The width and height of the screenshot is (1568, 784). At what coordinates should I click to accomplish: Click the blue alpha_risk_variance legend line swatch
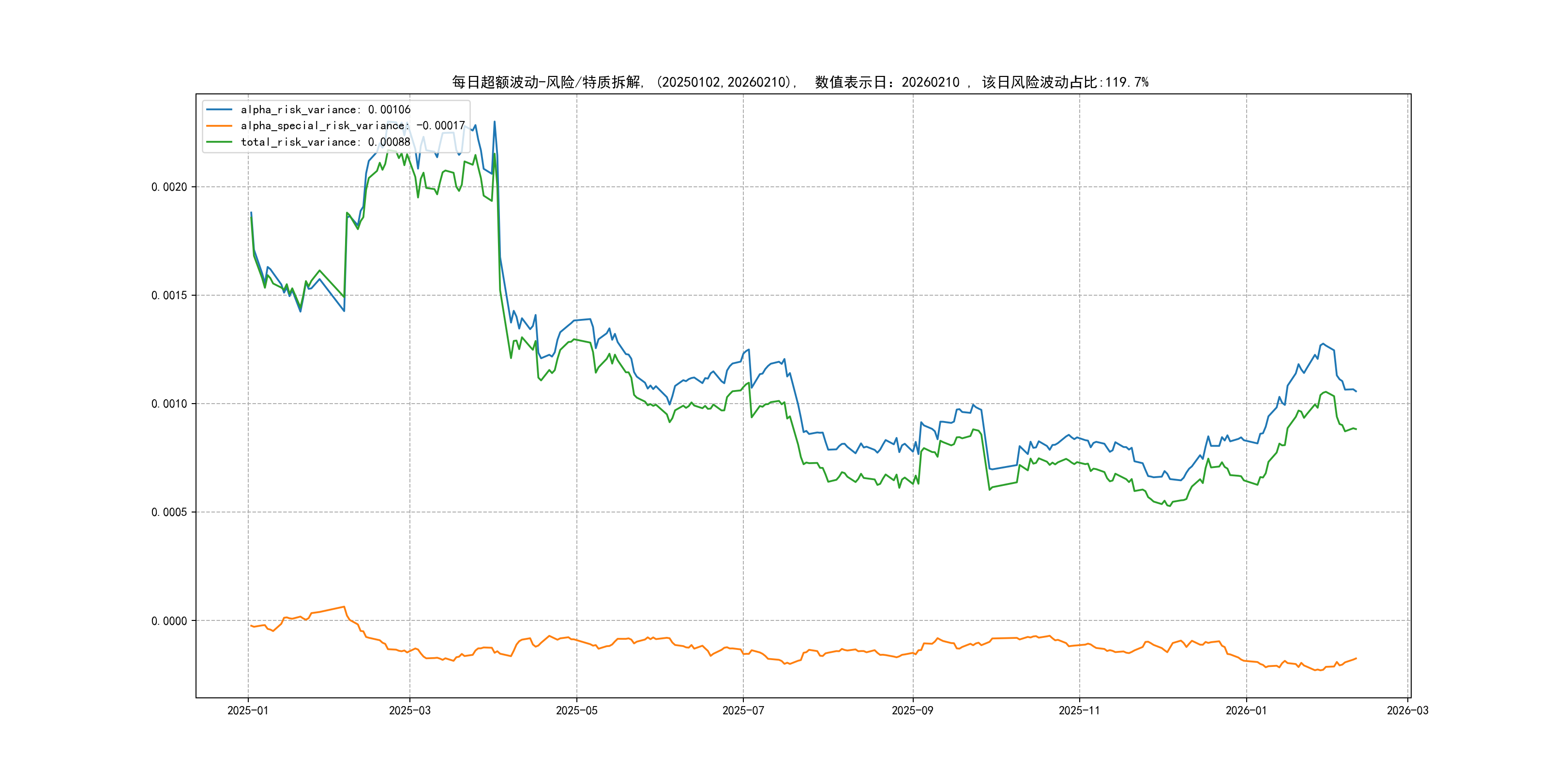219,109
